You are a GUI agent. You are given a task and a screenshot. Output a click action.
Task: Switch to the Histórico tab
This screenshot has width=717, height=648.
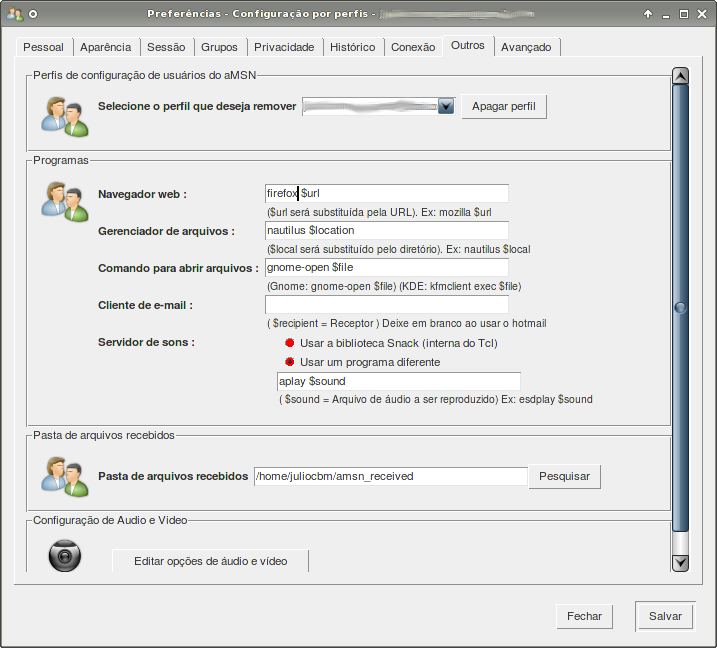[353, 47]
